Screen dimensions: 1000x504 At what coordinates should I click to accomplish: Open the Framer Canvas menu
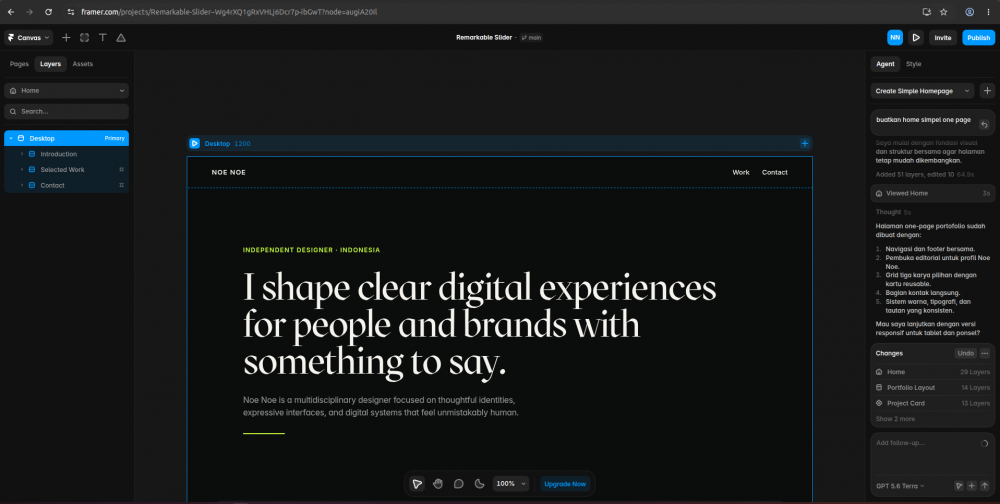pos(28,38)
